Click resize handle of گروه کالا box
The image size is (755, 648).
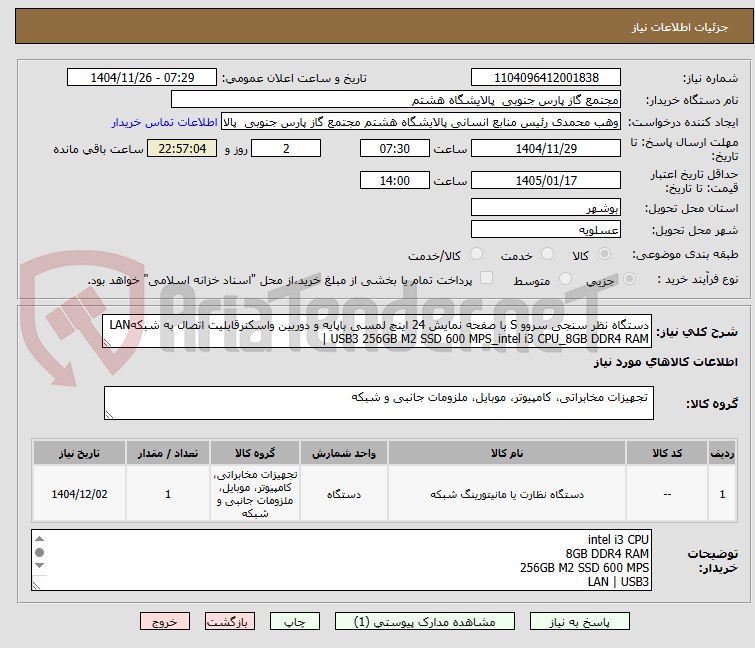(109, 415)
